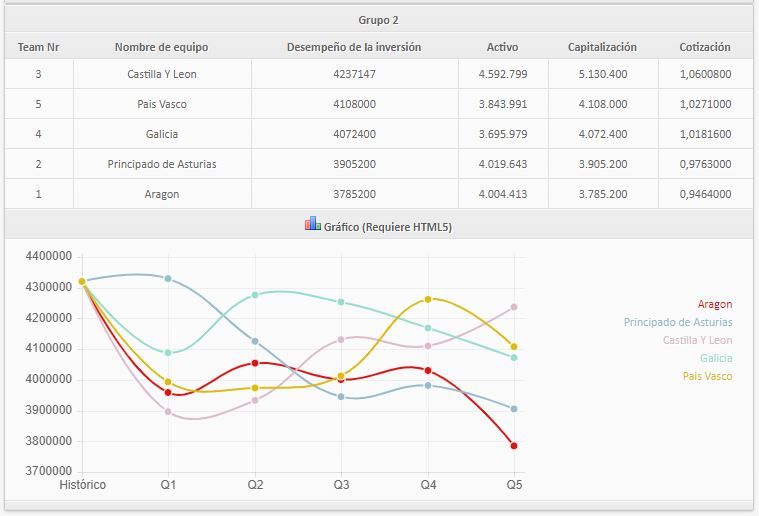Click the Gráfico (Requiere HTML5) heading
Viewport: 759px width, 516px height.
point(388,227)
